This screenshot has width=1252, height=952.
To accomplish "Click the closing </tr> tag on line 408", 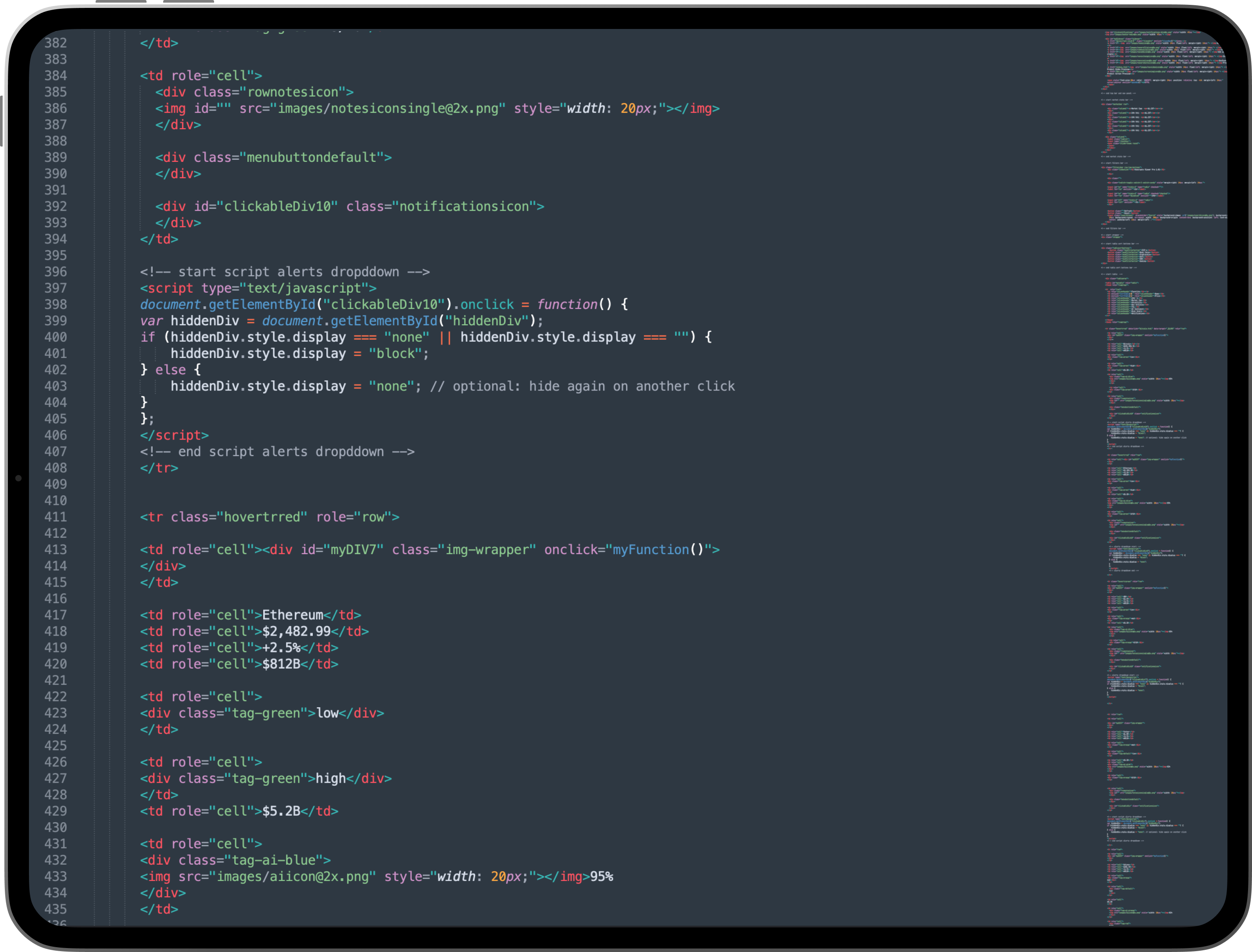I will pos(159,468).
